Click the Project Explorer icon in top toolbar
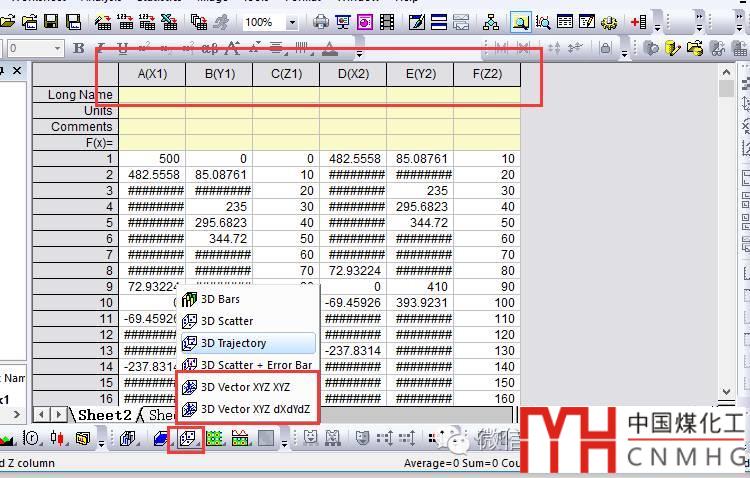Image resolution: width=750 pixels, height=478 pixels. point(491,21)
